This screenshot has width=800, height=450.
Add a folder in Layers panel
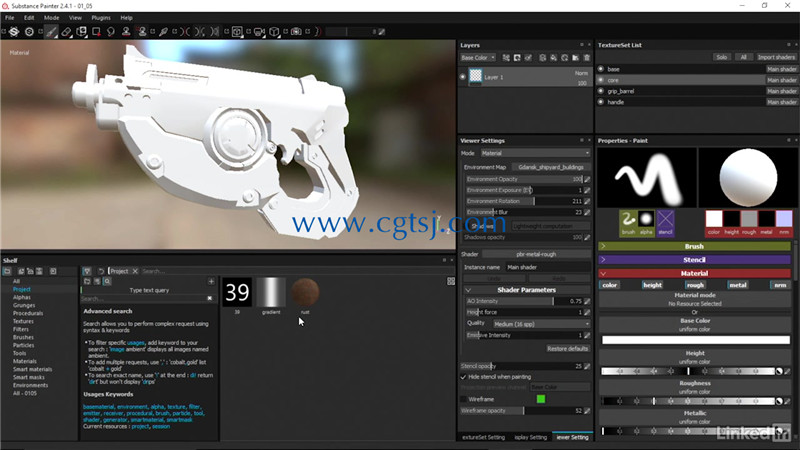pyautogui.click(x=576, y=58)
